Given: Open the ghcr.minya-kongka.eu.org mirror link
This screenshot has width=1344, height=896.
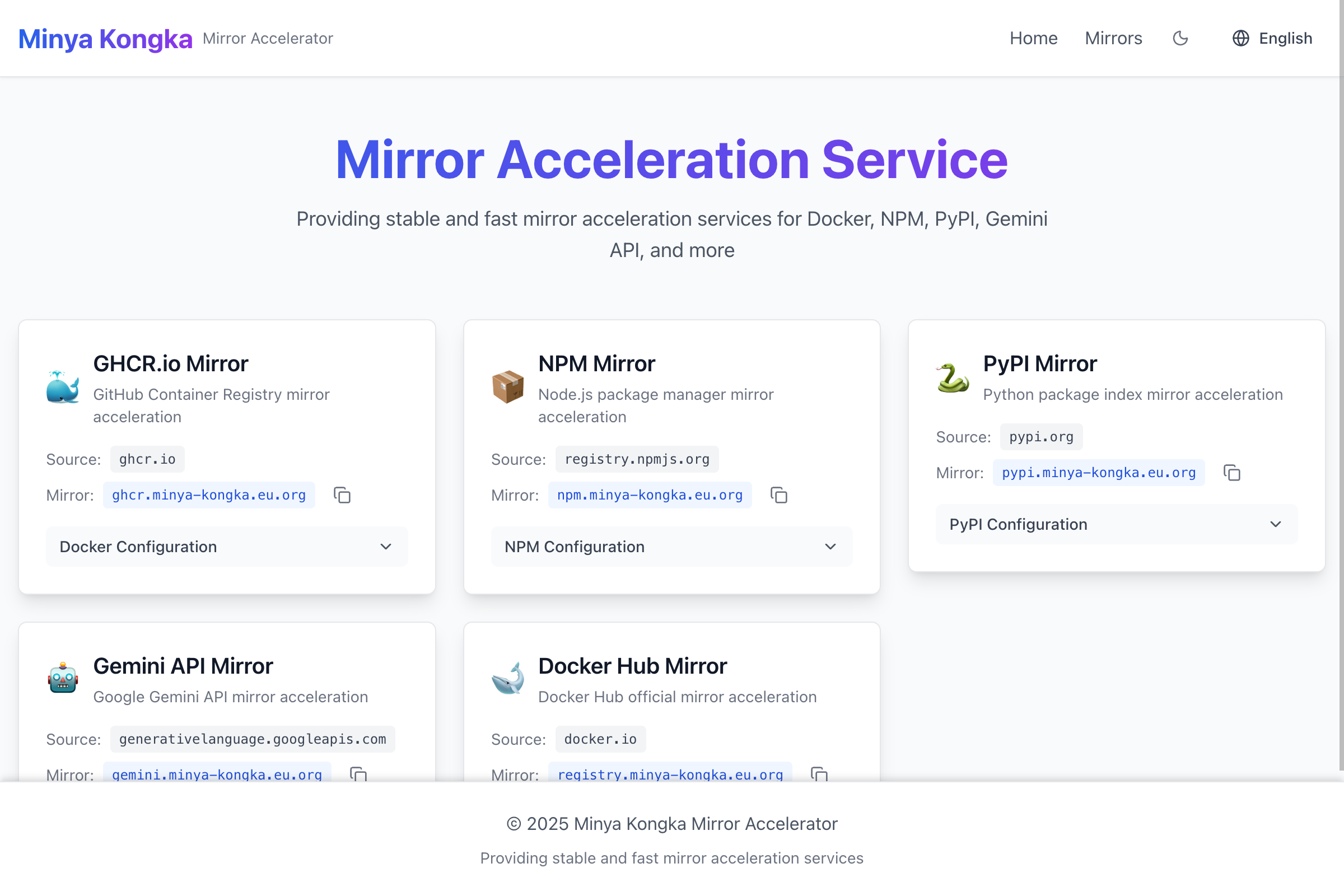Looking at the screenshot, I should coord(208,496).
